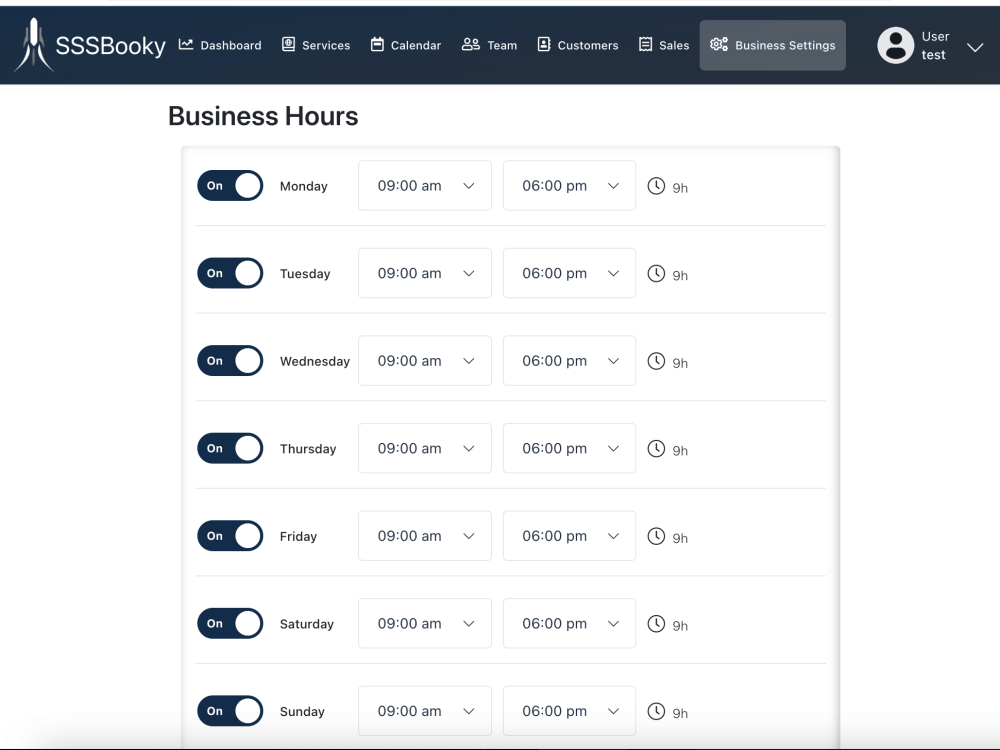Slide Wednesday's toggle to Off
Image resolution: width=1000 pixels, height=750 pixels.
tap(230, 361)
